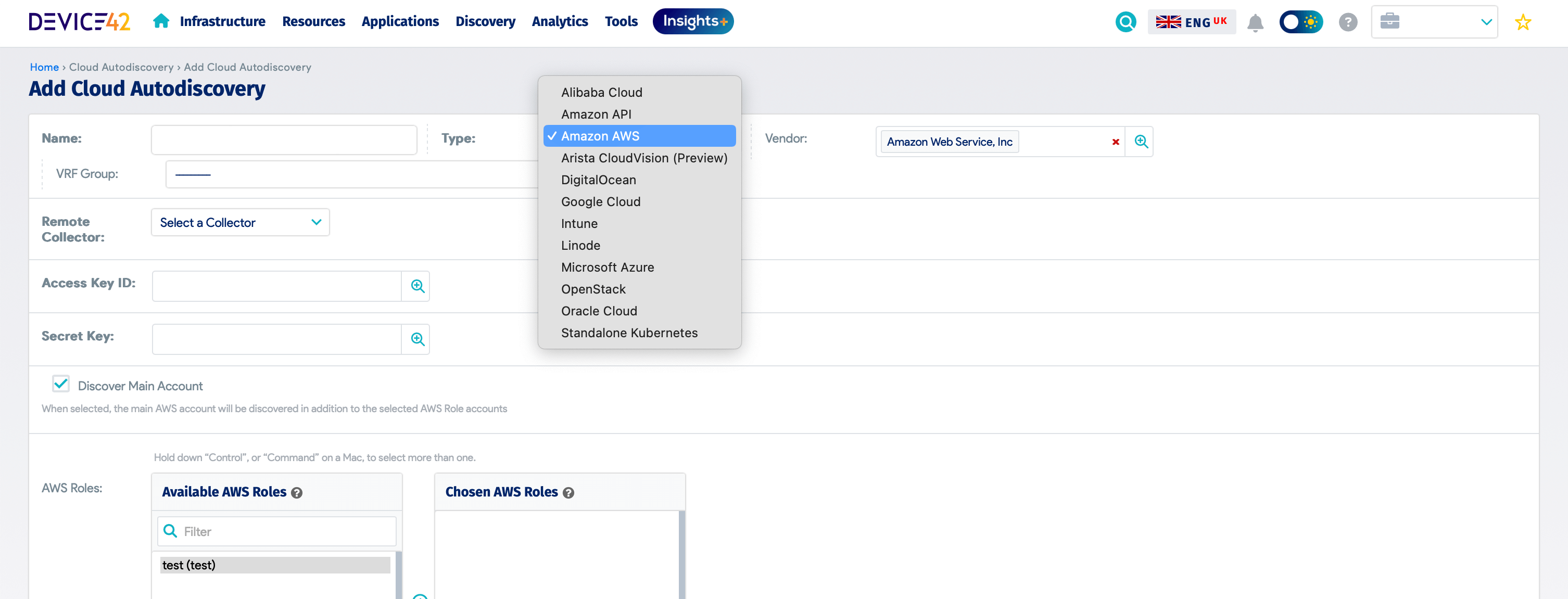
Task: Open the Select a Collector dropdown
Action: [240, 222]
